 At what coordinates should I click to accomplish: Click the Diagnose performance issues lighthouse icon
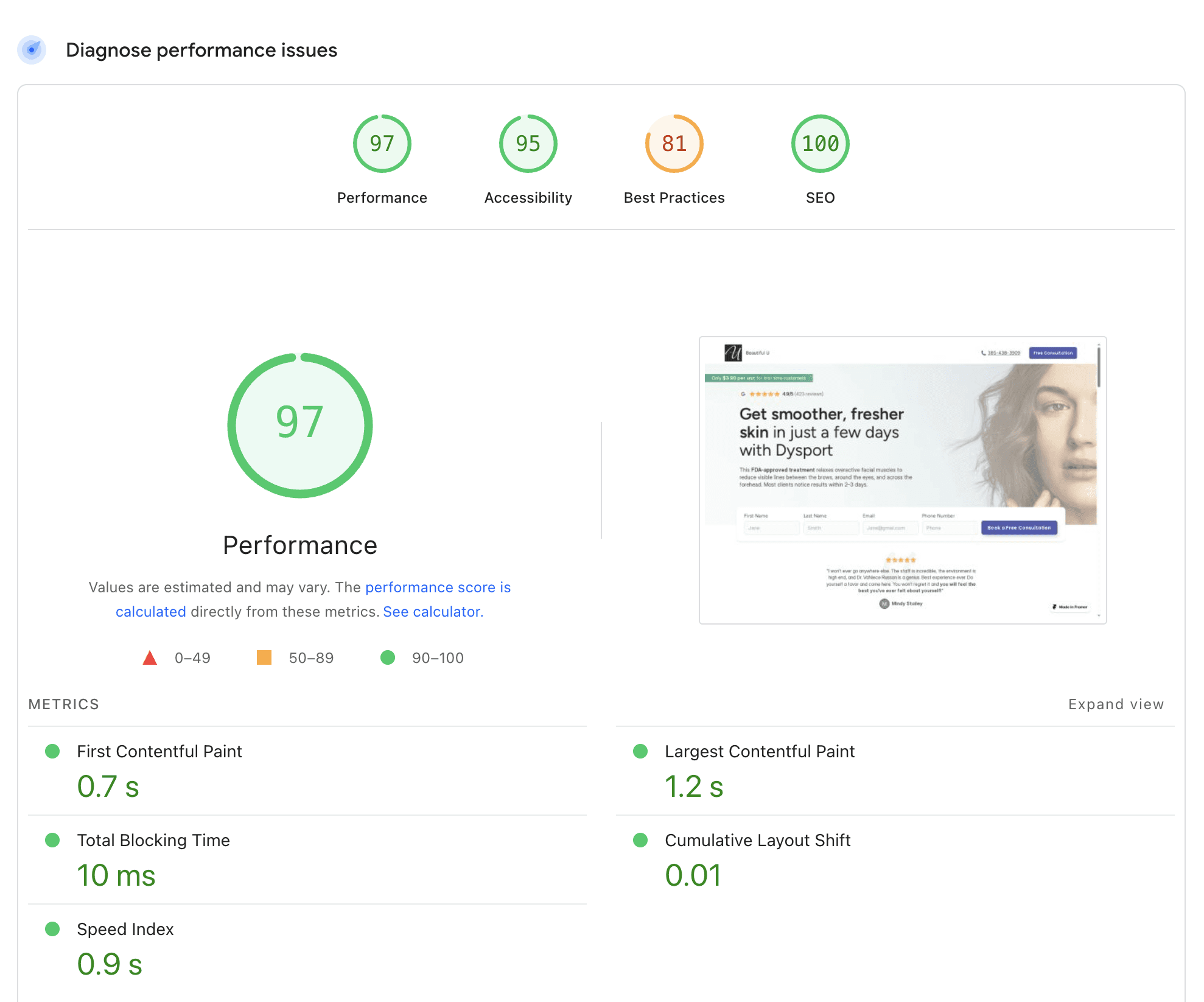pyautogui.click(x=32, y=50)
